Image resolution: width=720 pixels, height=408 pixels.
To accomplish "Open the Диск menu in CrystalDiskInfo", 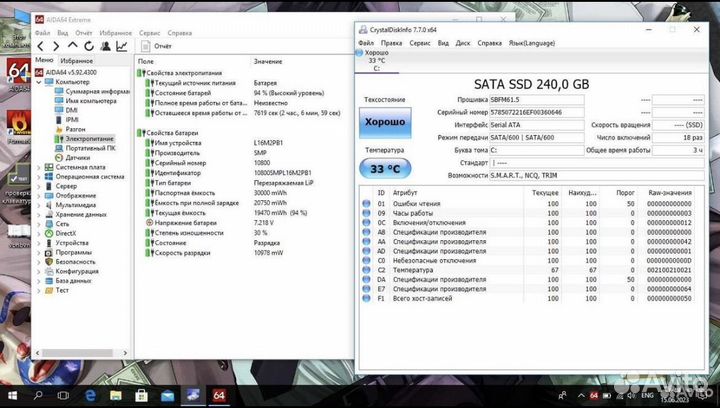I will pyautogui.click(x=463, y=43).
